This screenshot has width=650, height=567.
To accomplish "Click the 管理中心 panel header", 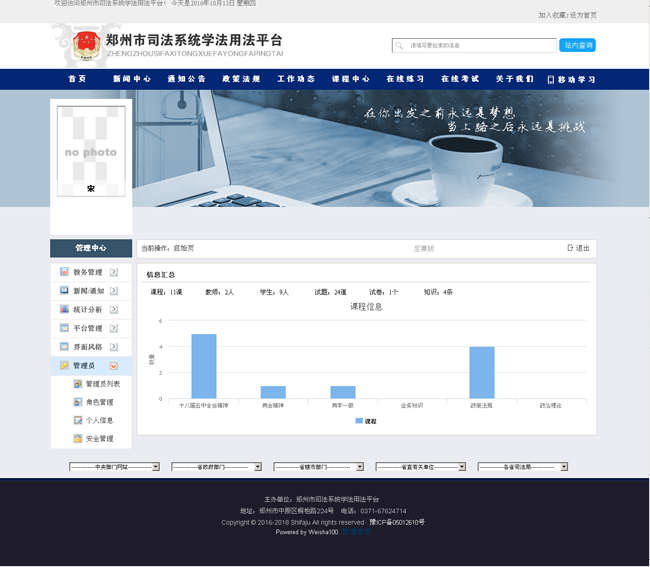I will [x=91, y=248].
